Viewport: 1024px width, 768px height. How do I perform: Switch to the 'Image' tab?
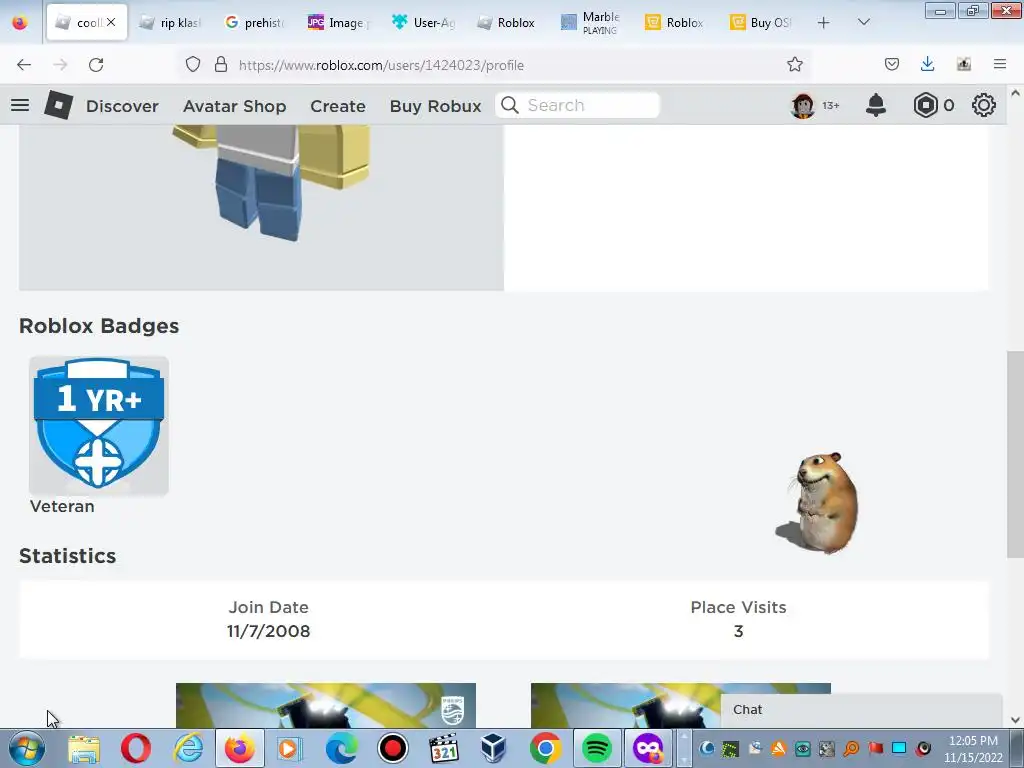(339, 23)
